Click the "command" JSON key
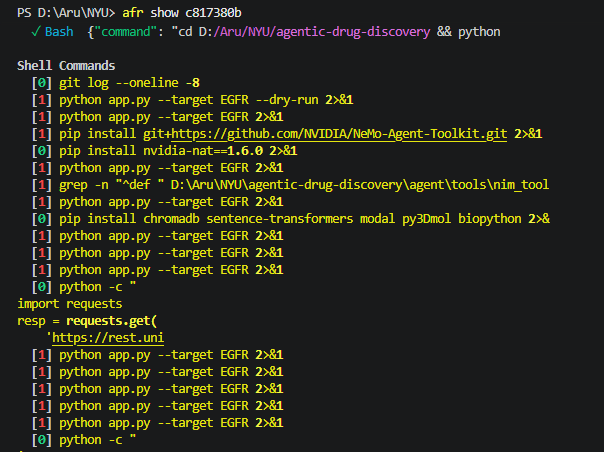 126,32
